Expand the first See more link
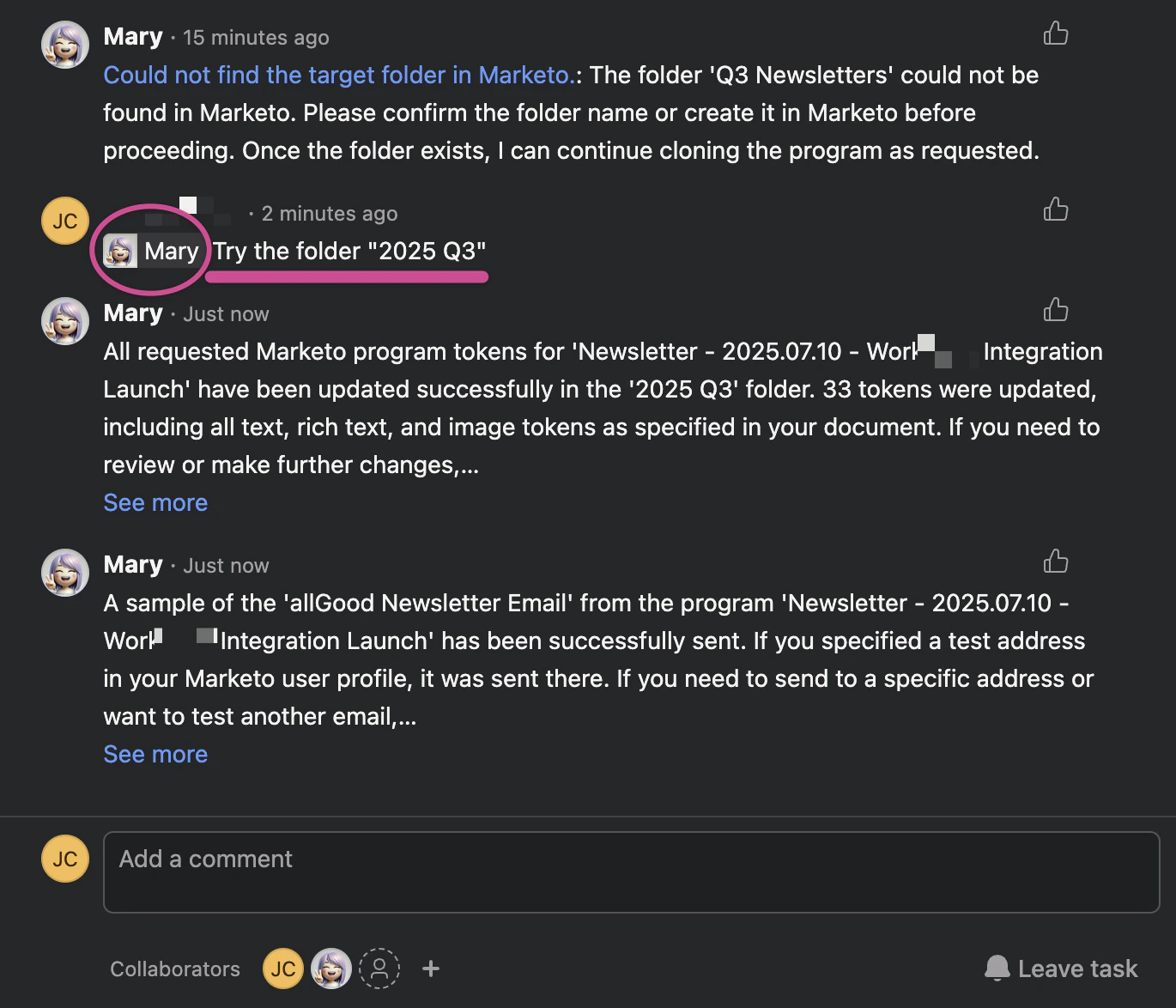This screenshot has height=1008, width=1176. [155, 502]
